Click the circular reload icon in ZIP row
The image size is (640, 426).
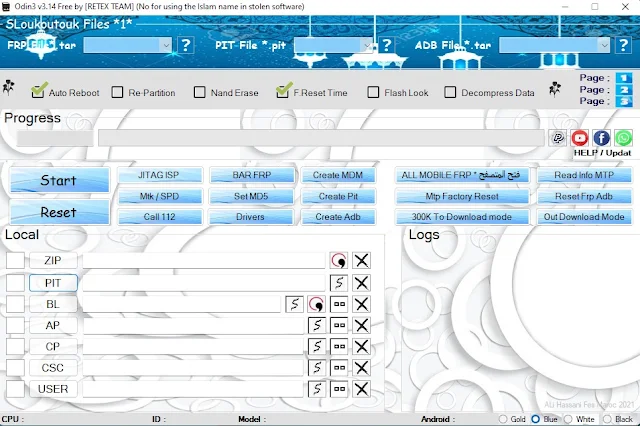[339, 260]
